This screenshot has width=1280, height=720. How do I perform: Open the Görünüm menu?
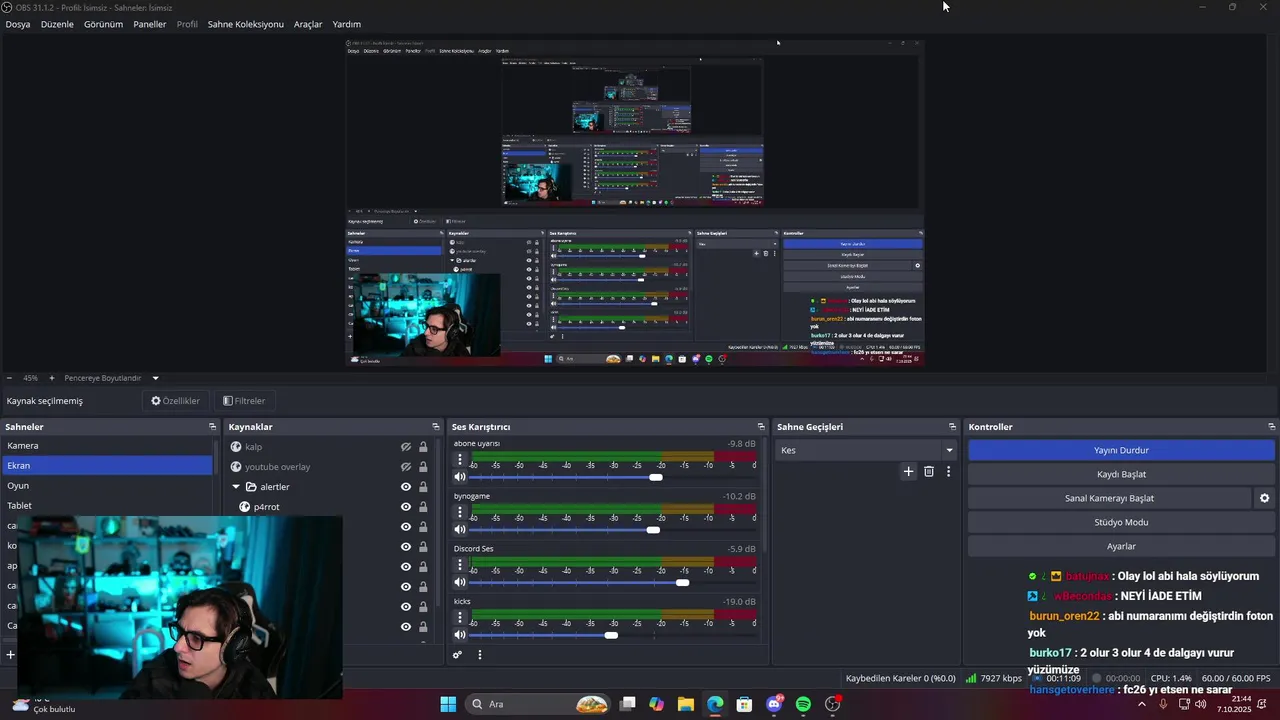pos(103,24)
